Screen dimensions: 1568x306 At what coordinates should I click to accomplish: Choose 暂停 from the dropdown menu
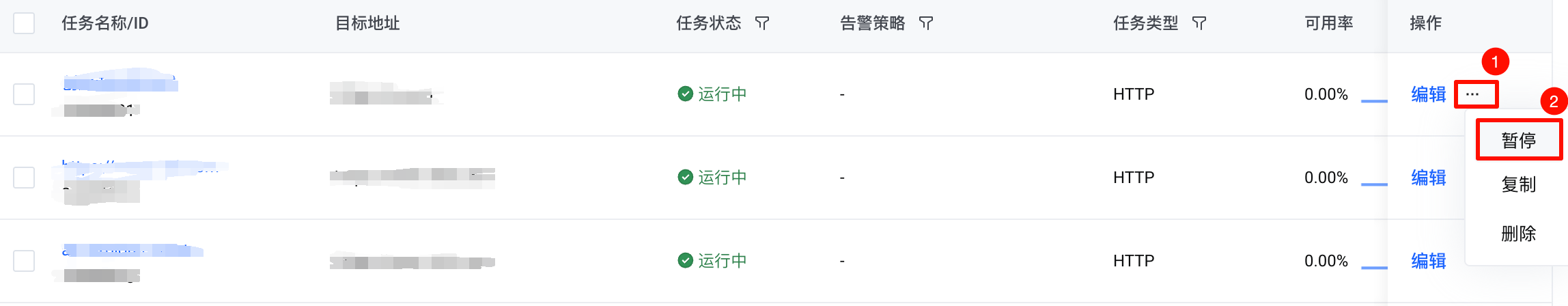point(1518,140)
